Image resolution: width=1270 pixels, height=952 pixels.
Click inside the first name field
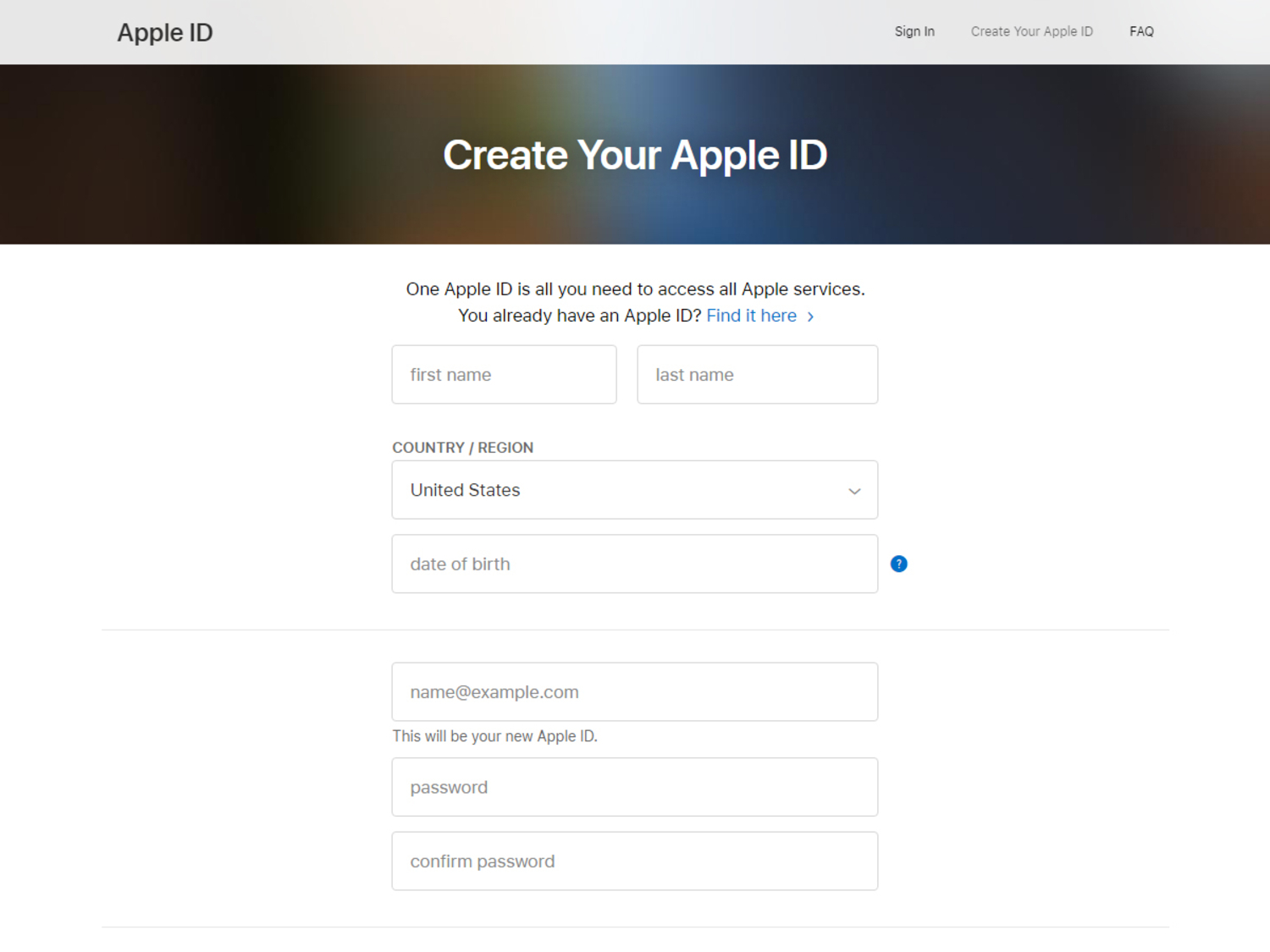pyautogui.click(x=504, y=374)
